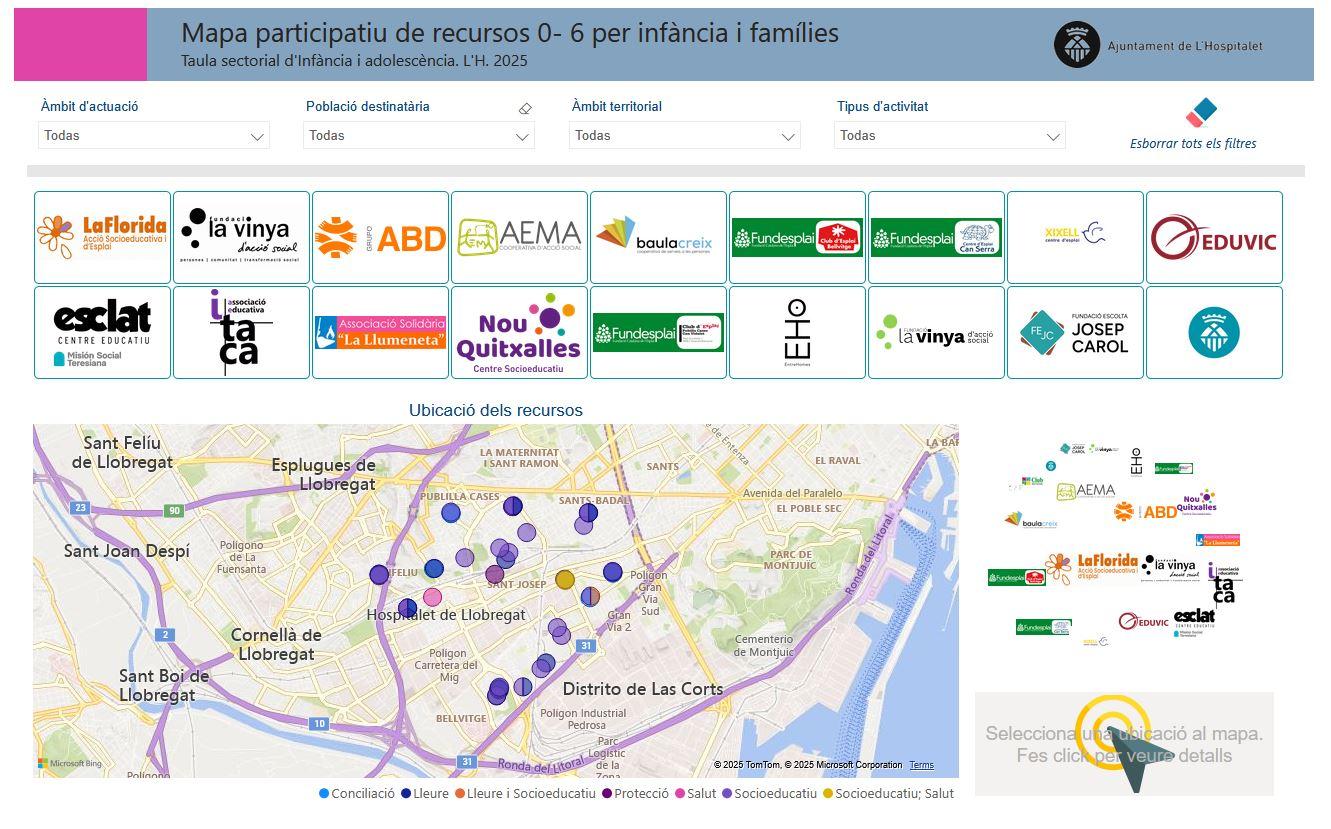Select the Nou Quitxalles tile
This screenshot has width=1331, height=829.
[x=519, y=332]
